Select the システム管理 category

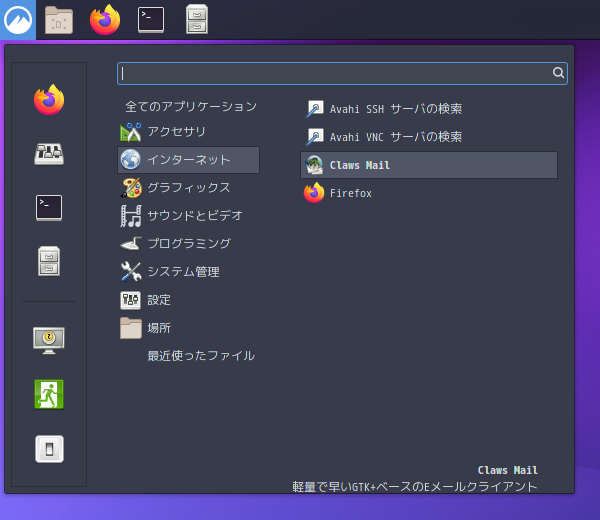[x=188, y=272]
